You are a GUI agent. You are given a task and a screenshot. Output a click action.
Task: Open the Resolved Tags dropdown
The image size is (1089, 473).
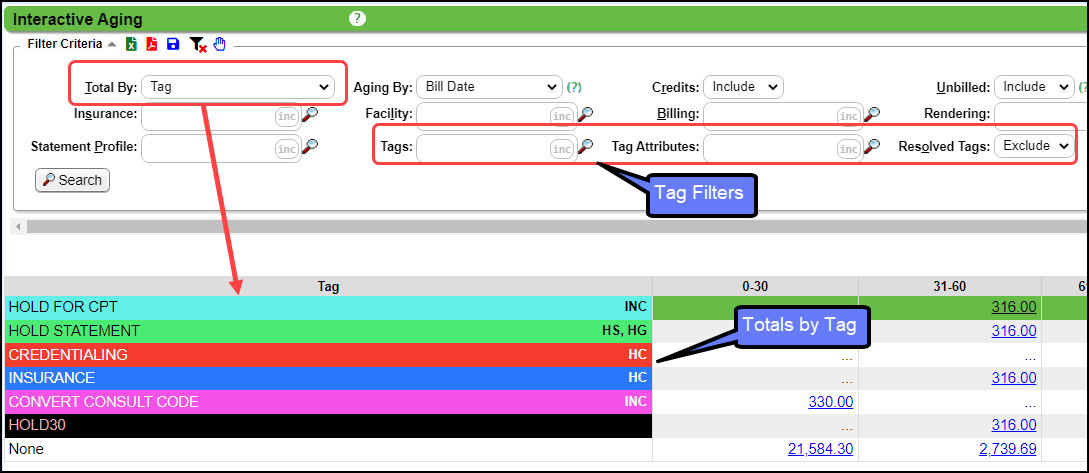point(1034,146)
